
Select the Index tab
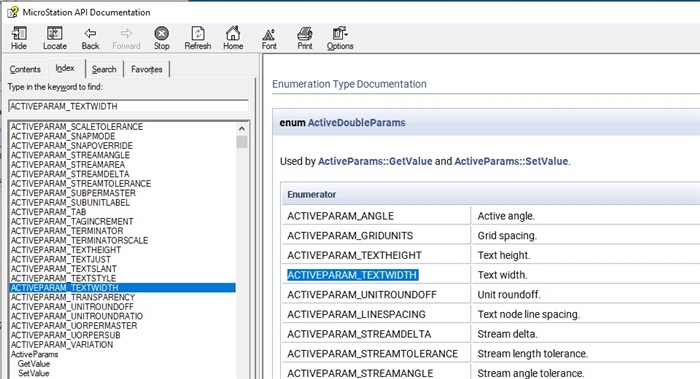click(x=65, y=68)
